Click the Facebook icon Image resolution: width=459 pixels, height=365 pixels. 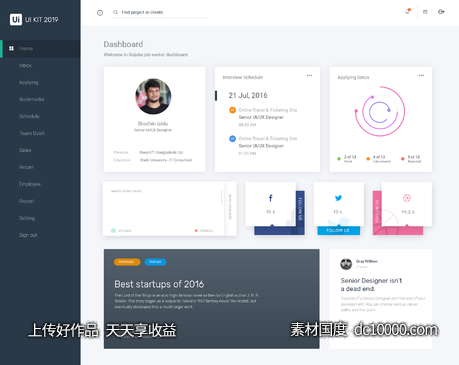tap(271, 198)
